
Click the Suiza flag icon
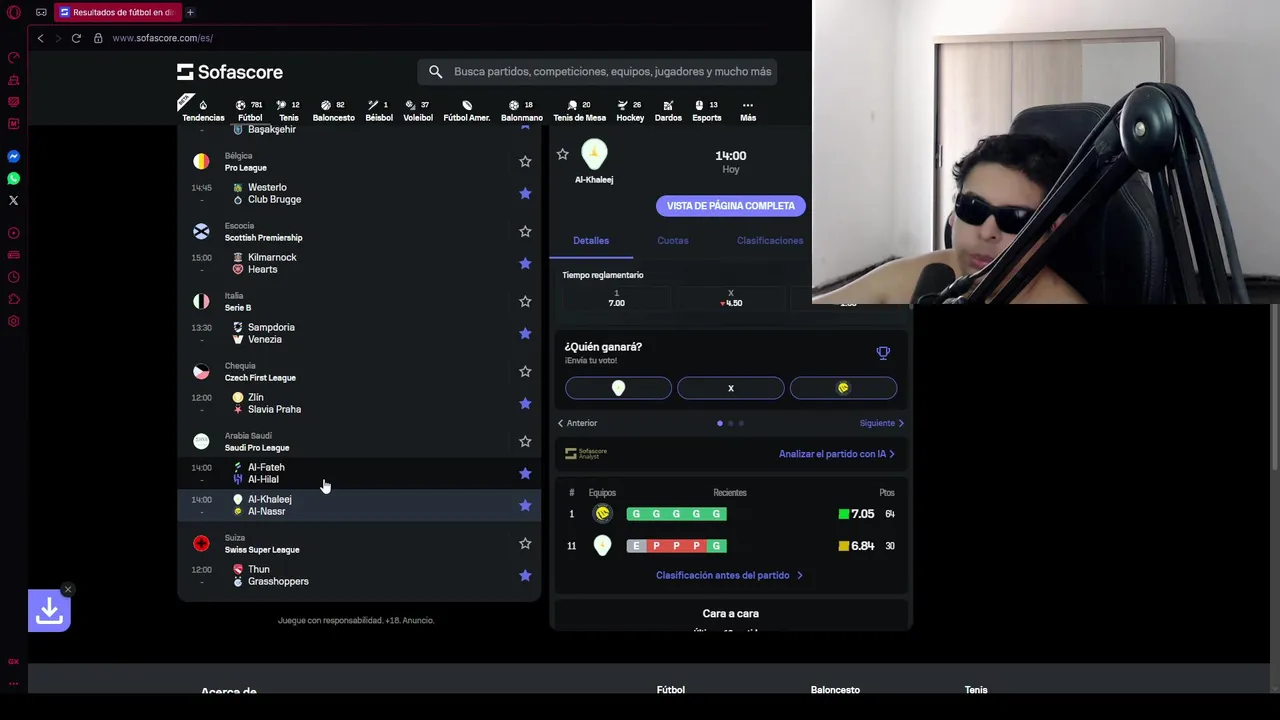click(x=201, y=544)
